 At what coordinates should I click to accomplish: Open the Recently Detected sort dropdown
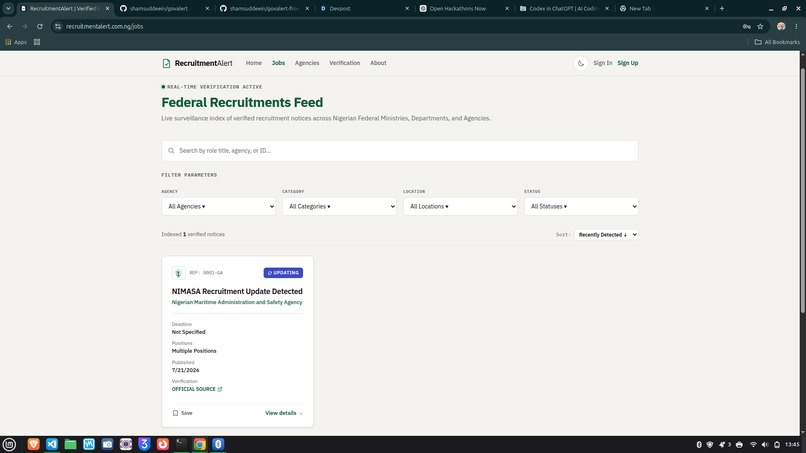point(606,234)
